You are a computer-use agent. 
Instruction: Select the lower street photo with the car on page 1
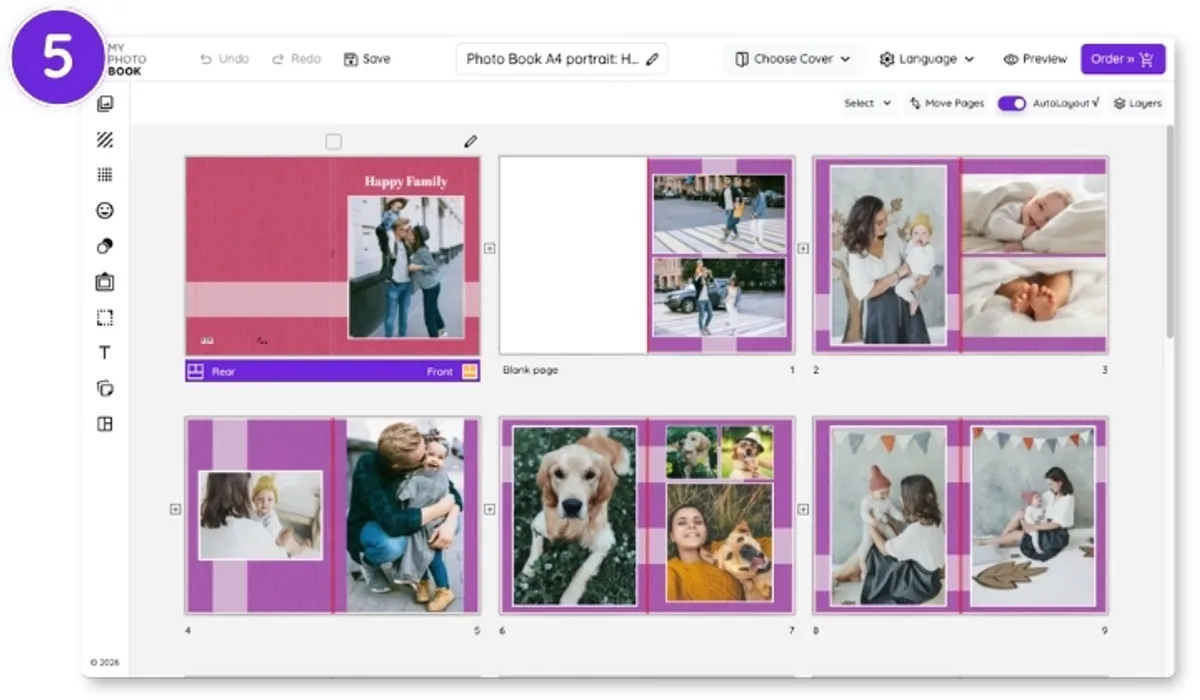pyautogui.click(x=719, y=297)
